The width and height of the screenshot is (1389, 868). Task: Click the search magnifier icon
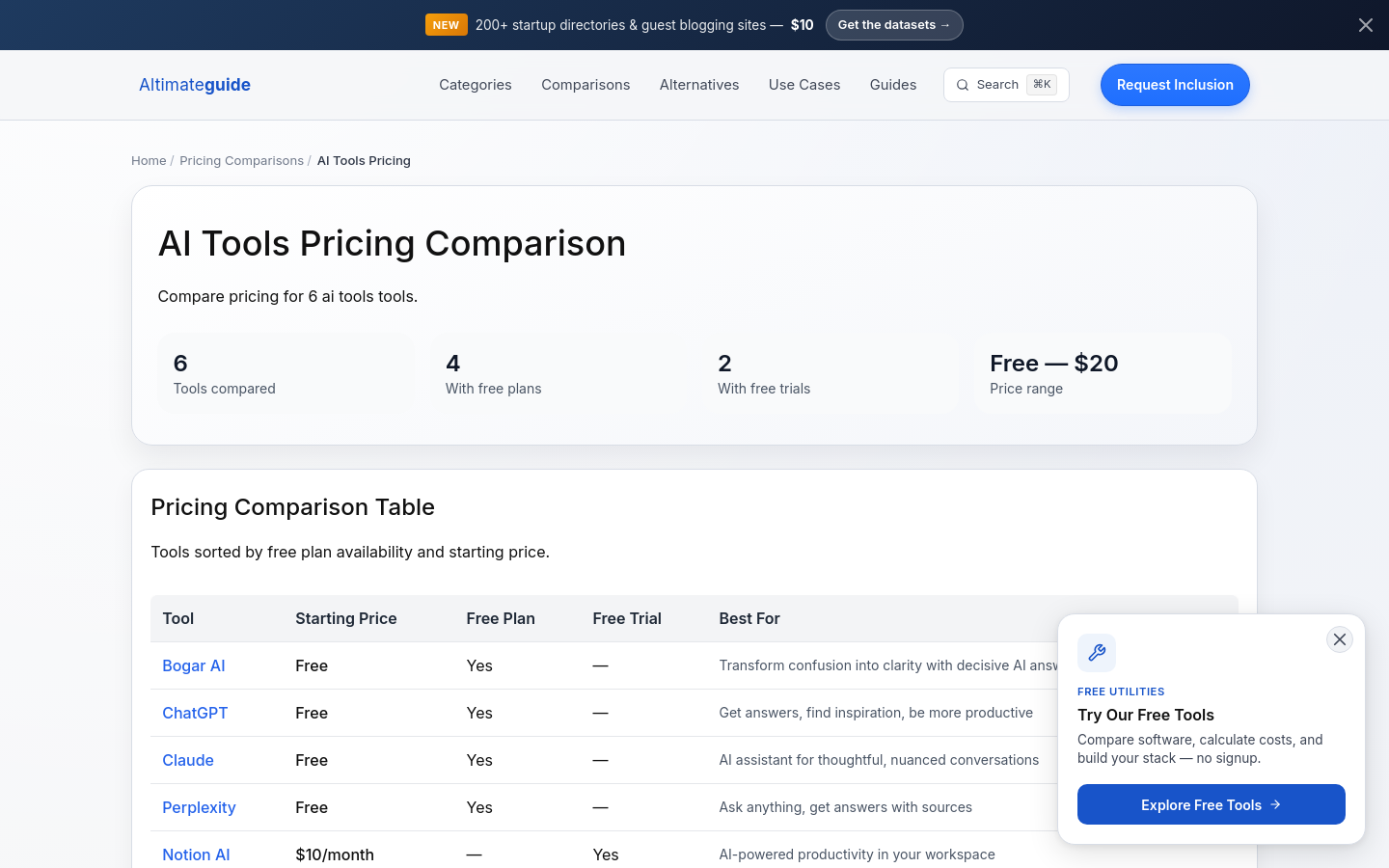(963, 85)
